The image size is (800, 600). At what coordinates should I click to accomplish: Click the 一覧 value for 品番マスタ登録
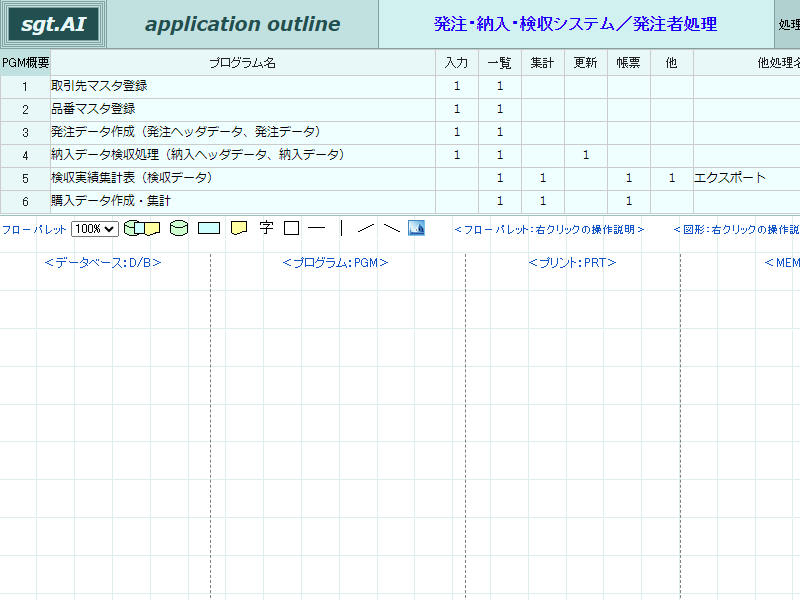click(499, 109)
